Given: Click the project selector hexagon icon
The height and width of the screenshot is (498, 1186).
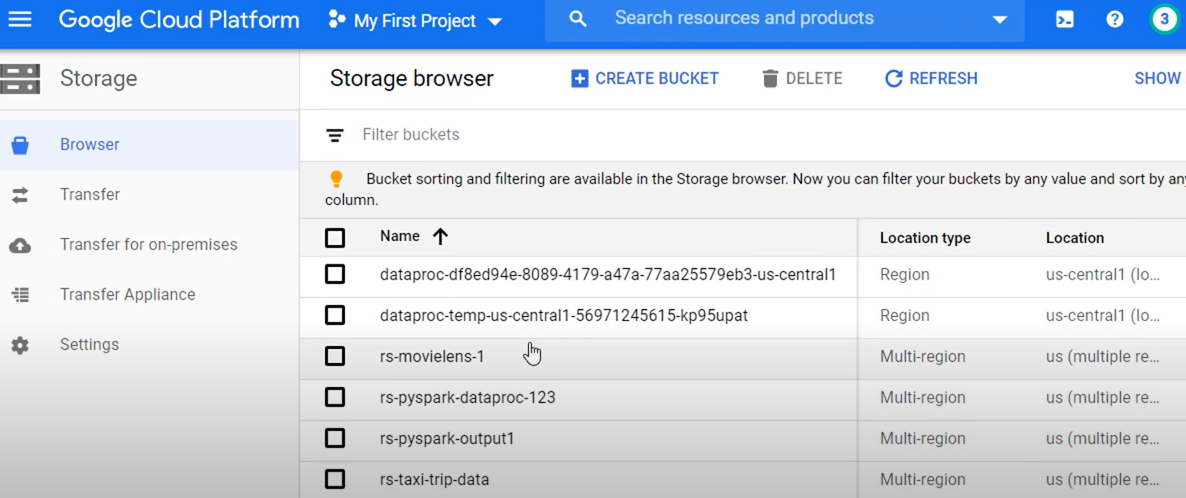Looking at the screenshot, I should pyautogui.click(x=337, y=20).
